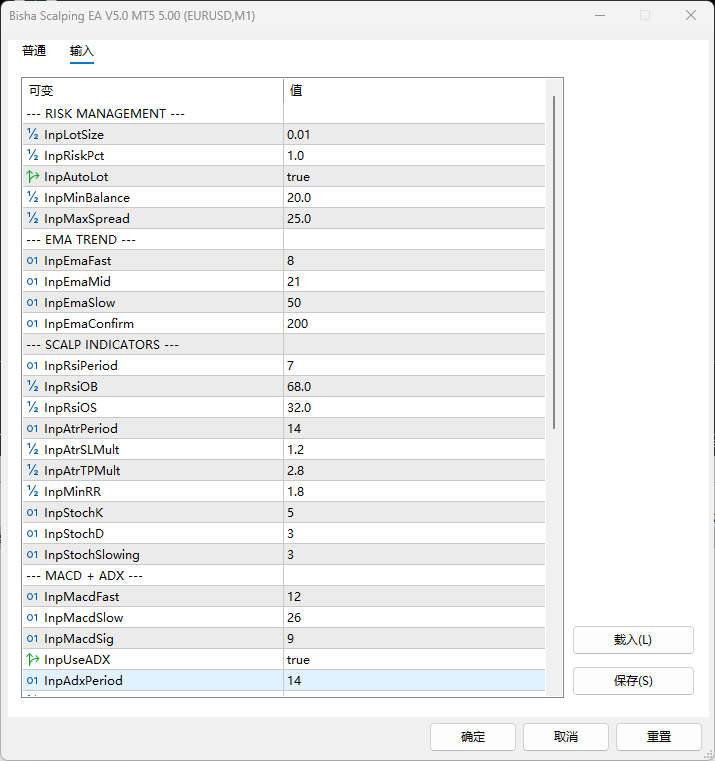
Task: Select the InpEmaConfirm value field 200
Action: click(x=297, y=324)
